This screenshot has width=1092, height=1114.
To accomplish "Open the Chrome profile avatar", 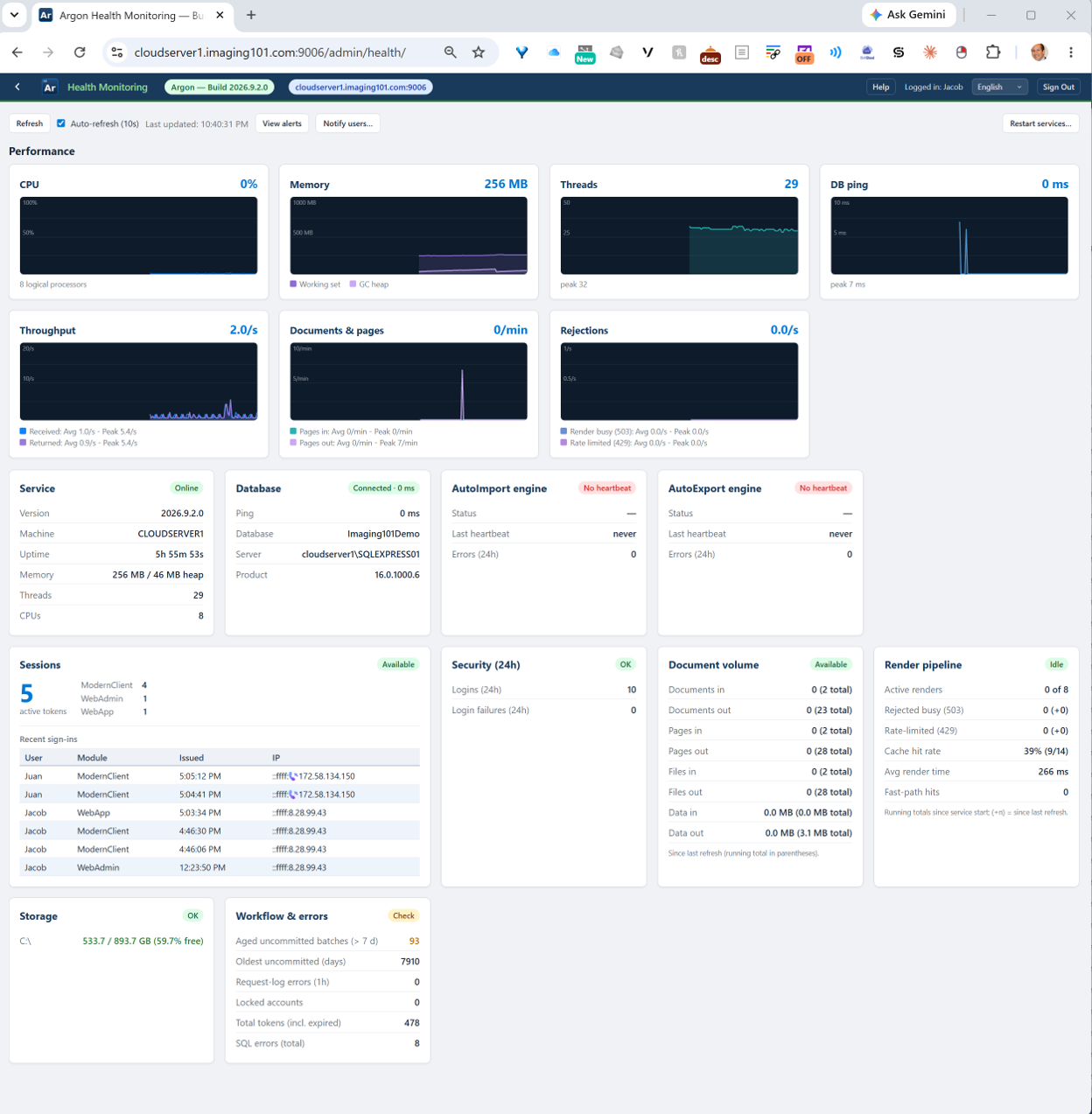I will (x=1039, y=53).
